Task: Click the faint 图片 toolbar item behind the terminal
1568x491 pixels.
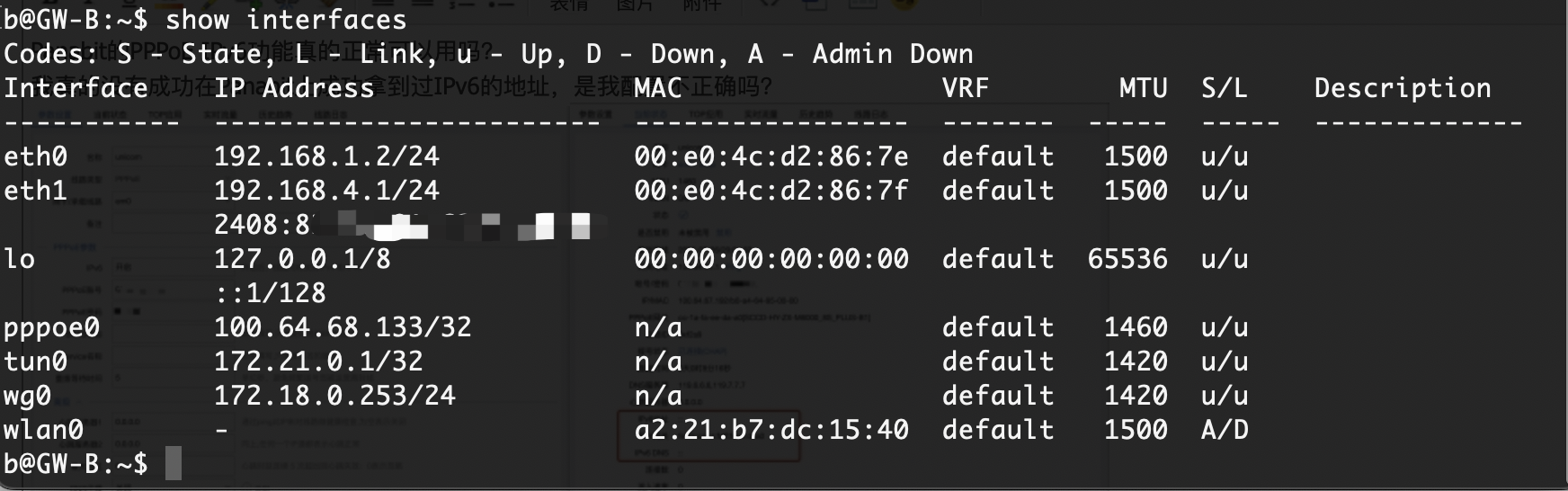Action: click(x=635, y=6)
